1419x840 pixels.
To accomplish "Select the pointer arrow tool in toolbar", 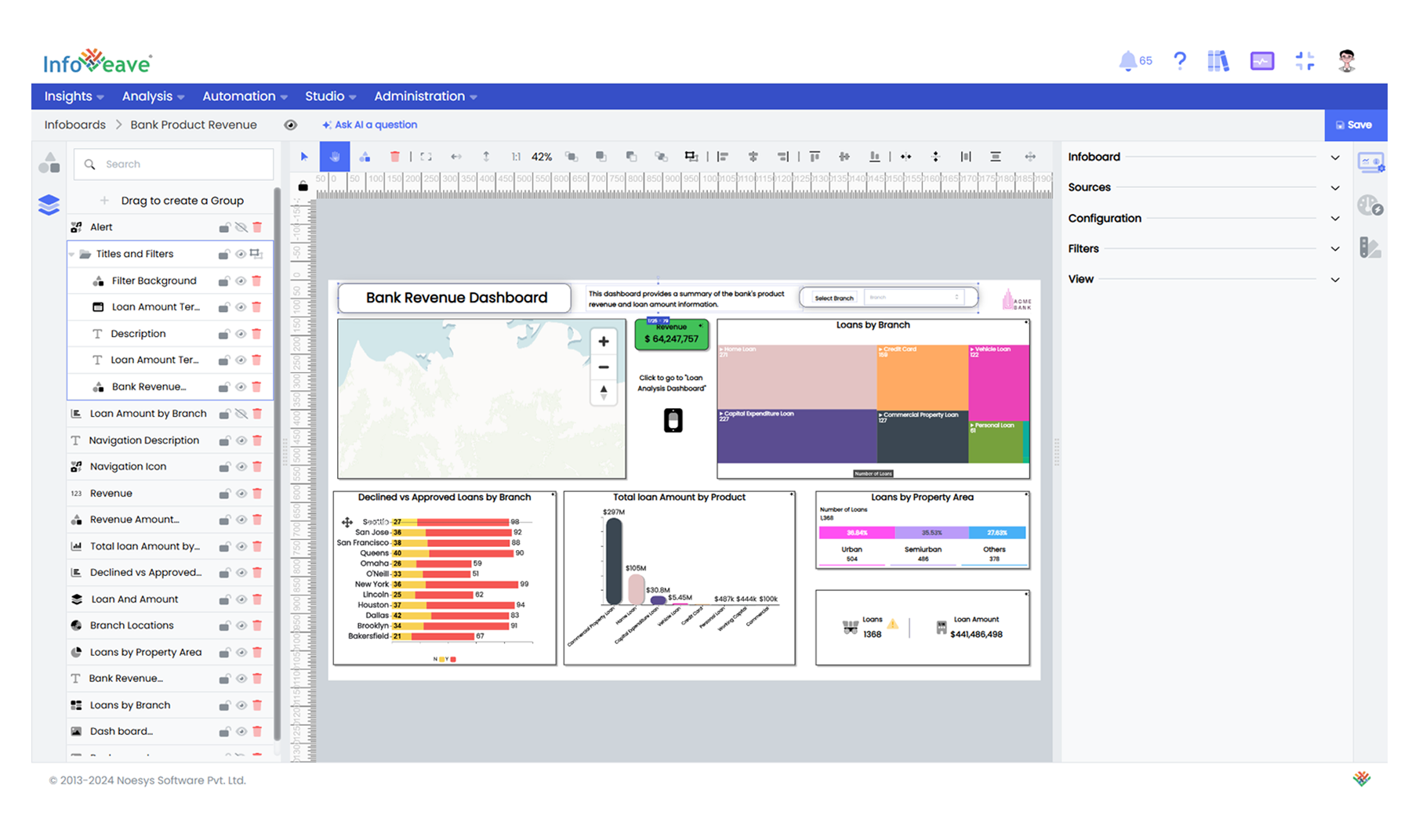I will coord(304,157).
